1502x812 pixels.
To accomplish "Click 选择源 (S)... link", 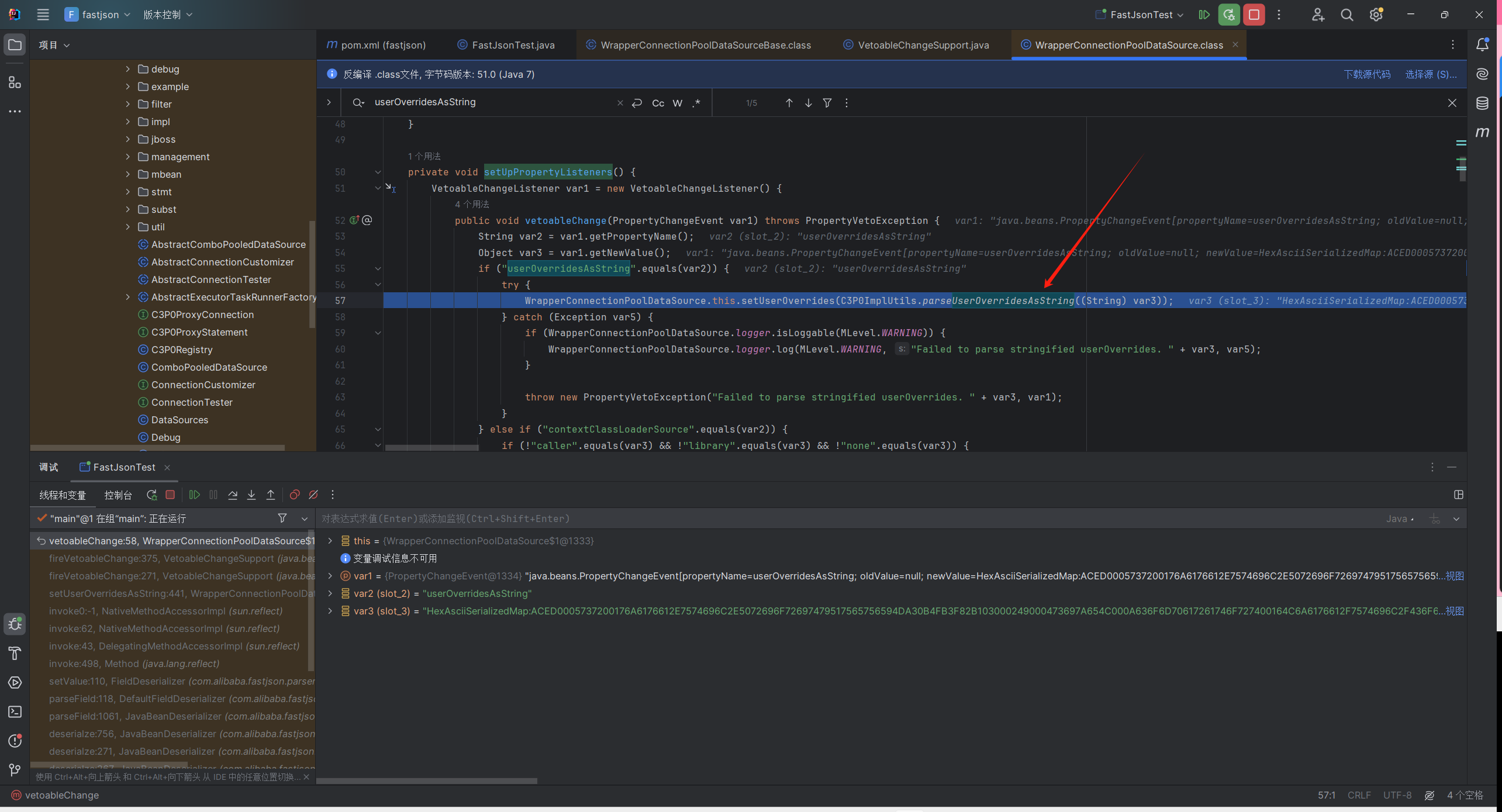I will pyautogui.click(x=1431, y=74).
